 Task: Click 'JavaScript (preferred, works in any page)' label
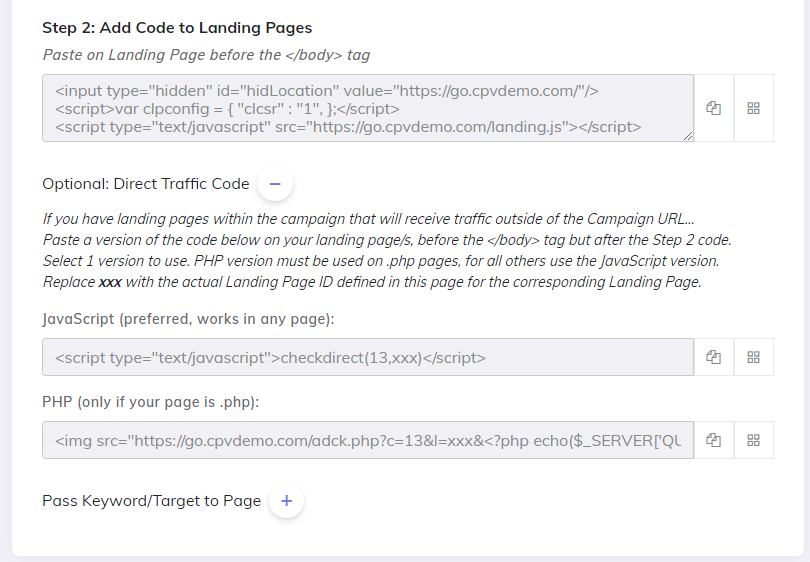point(188,320)
